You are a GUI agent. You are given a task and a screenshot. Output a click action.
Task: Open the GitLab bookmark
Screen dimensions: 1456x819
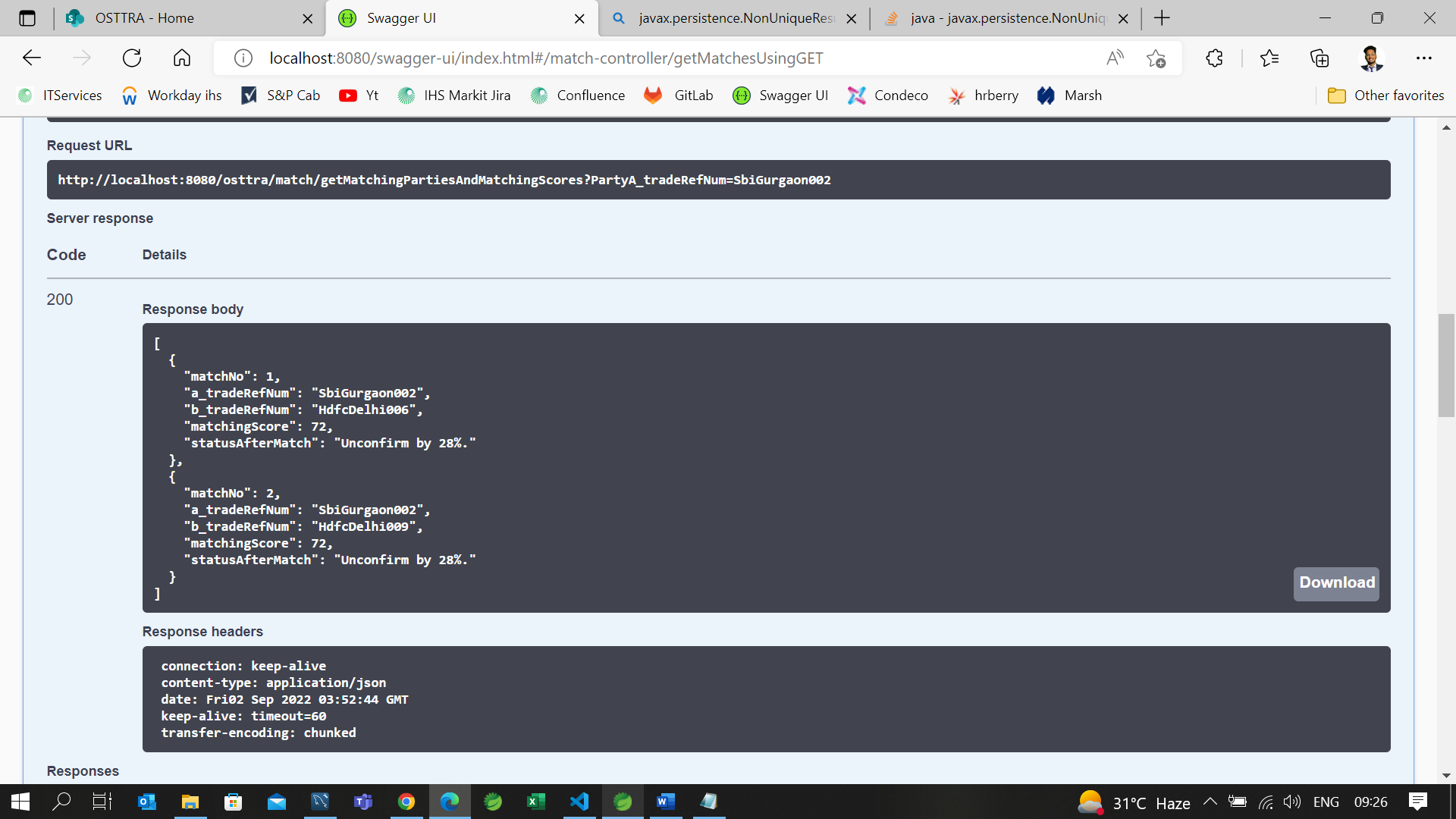(679, 96)
